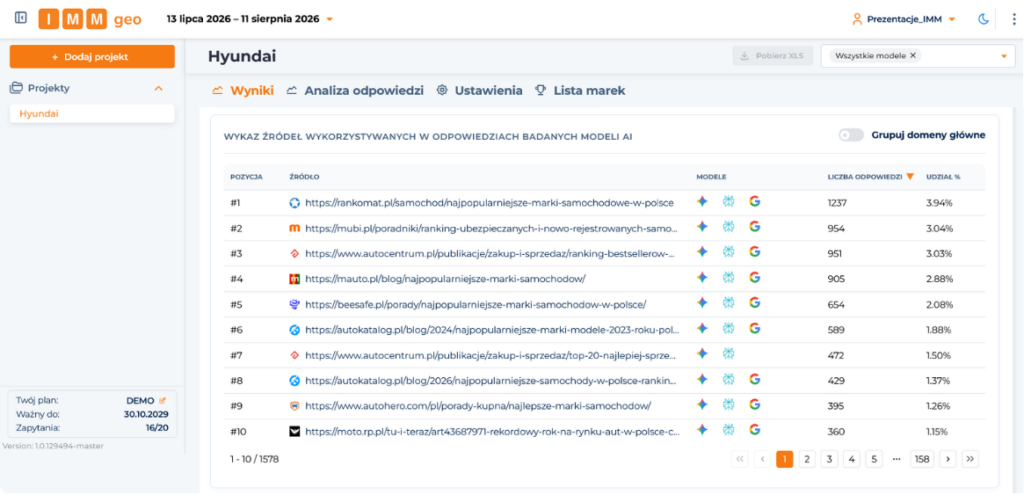Click the autocentrum favicon in row #3

(x=295, y=253)
